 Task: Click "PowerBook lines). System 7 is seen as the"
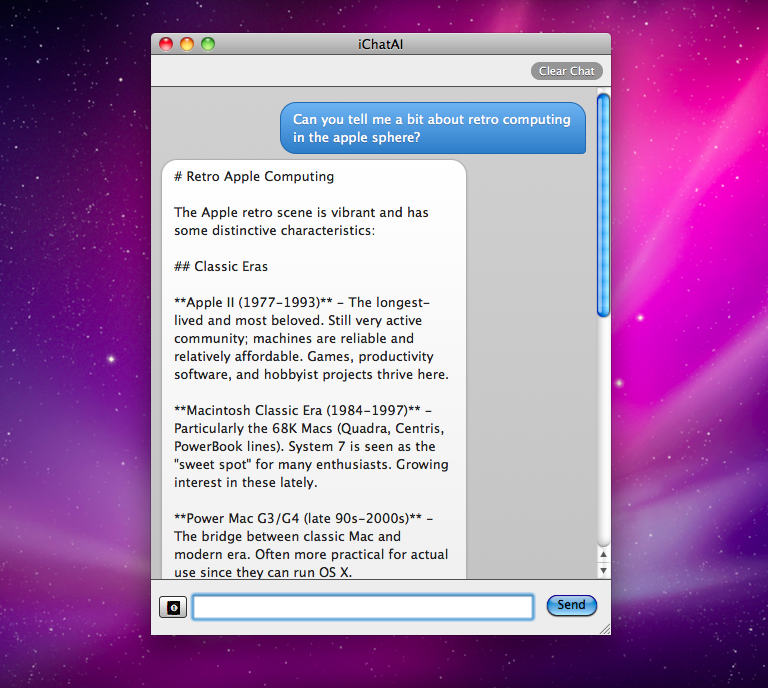(x=305, y=447)
